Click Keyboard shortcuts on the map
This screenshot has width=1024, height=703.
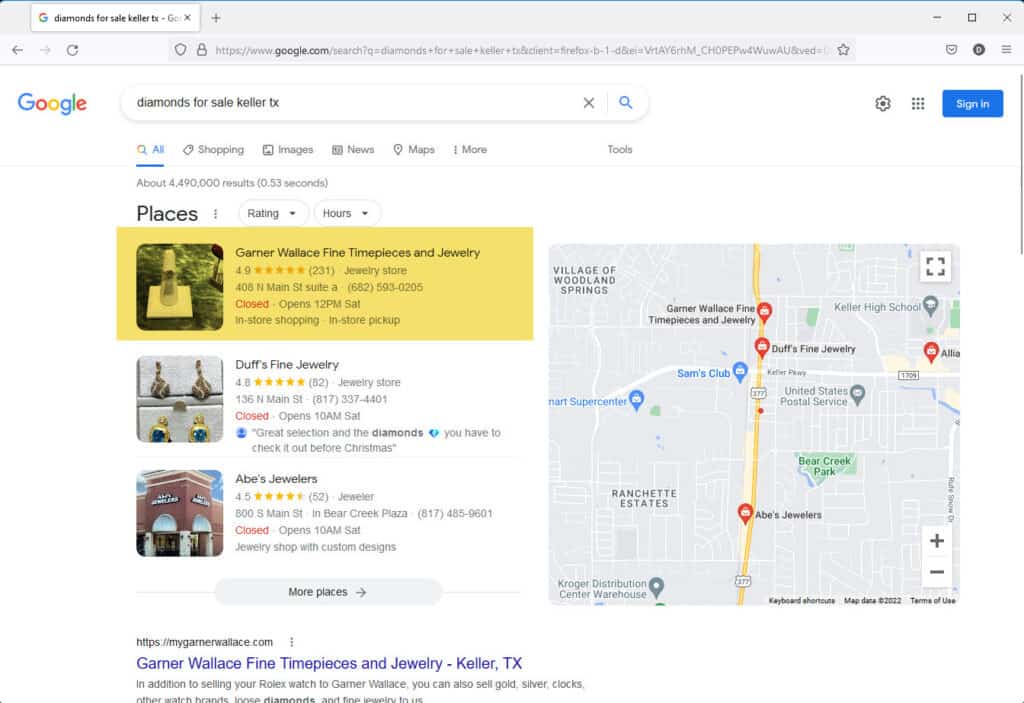point(801,600)
